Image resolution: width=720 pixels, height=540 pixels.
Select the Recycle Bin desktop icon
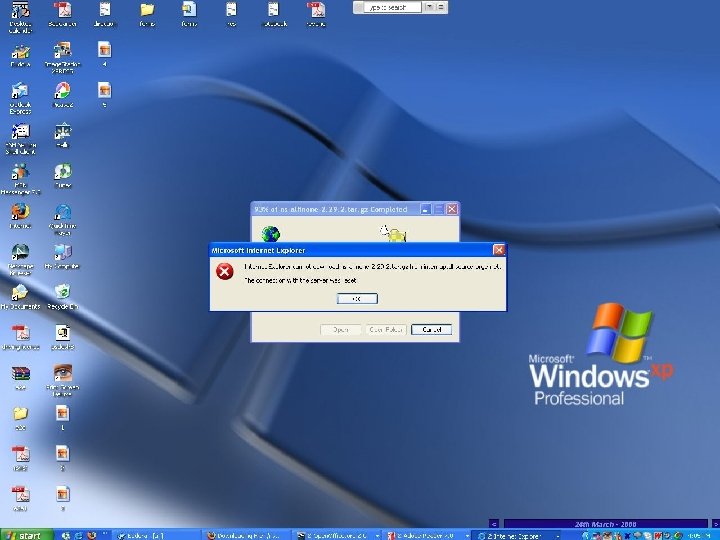tap(62, 292)
